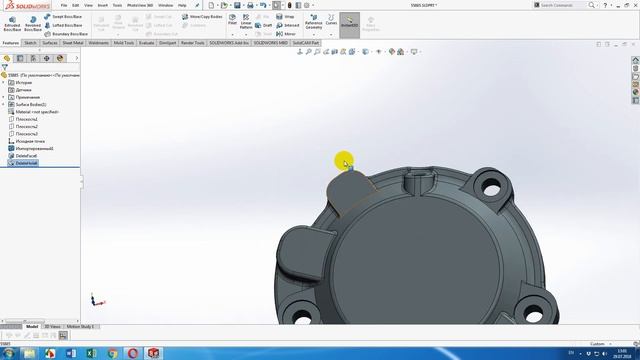
Task: Open Move/Copy Bodies tool
Action: [202, 17]
